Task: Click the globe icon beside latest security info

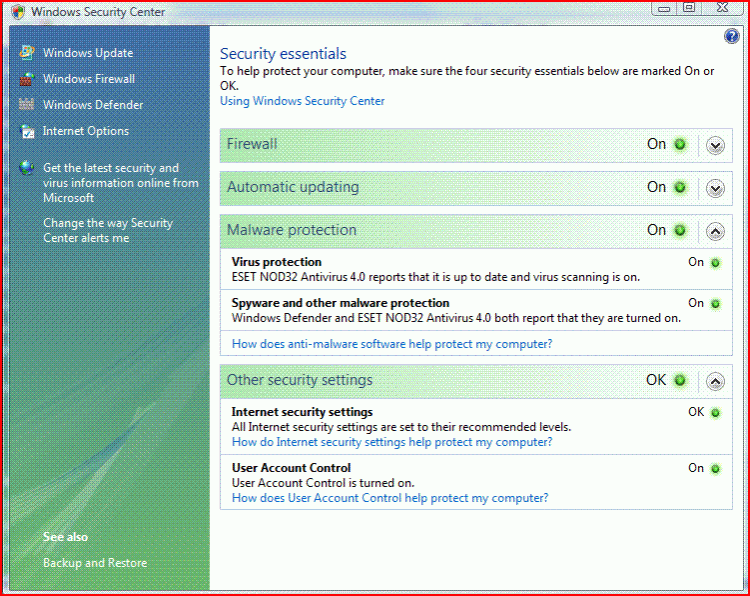Action: coord(27,168)
